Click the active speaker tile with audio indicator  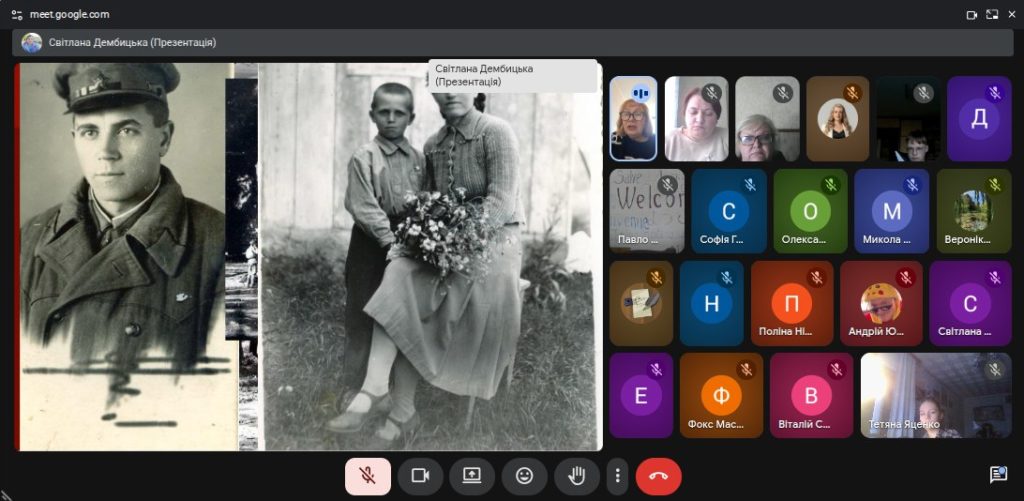coord(633,119)
